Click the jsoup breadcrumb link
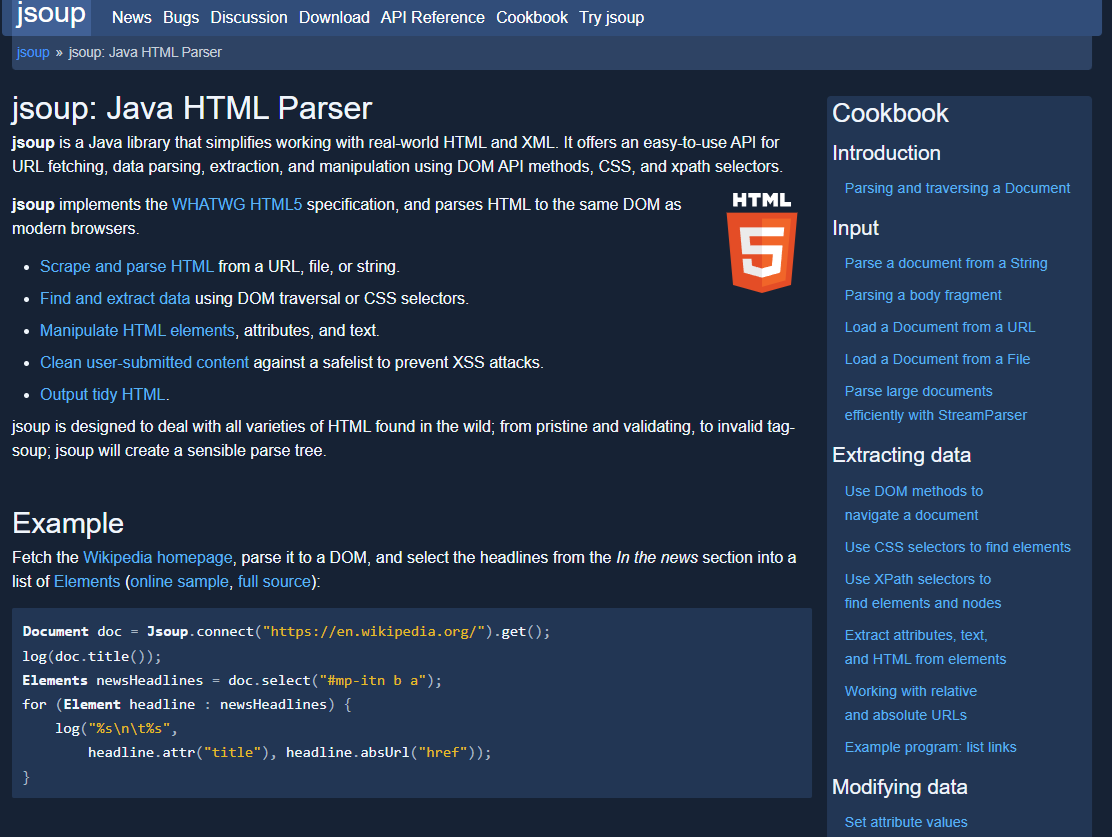Screen dimensions: 1112x837 tap(33, 52)
